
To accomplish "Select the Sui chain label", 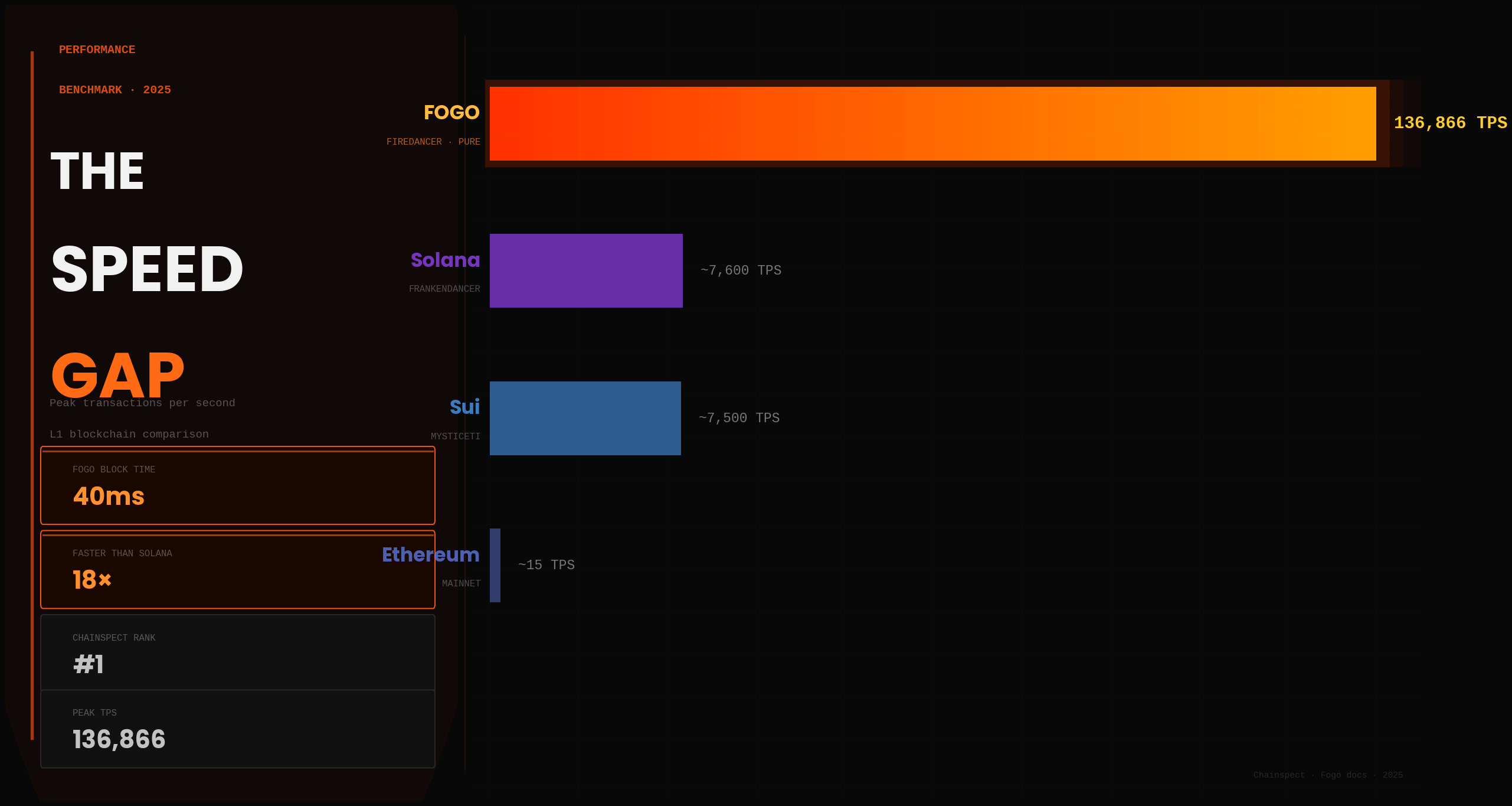I will click(464, 407).
